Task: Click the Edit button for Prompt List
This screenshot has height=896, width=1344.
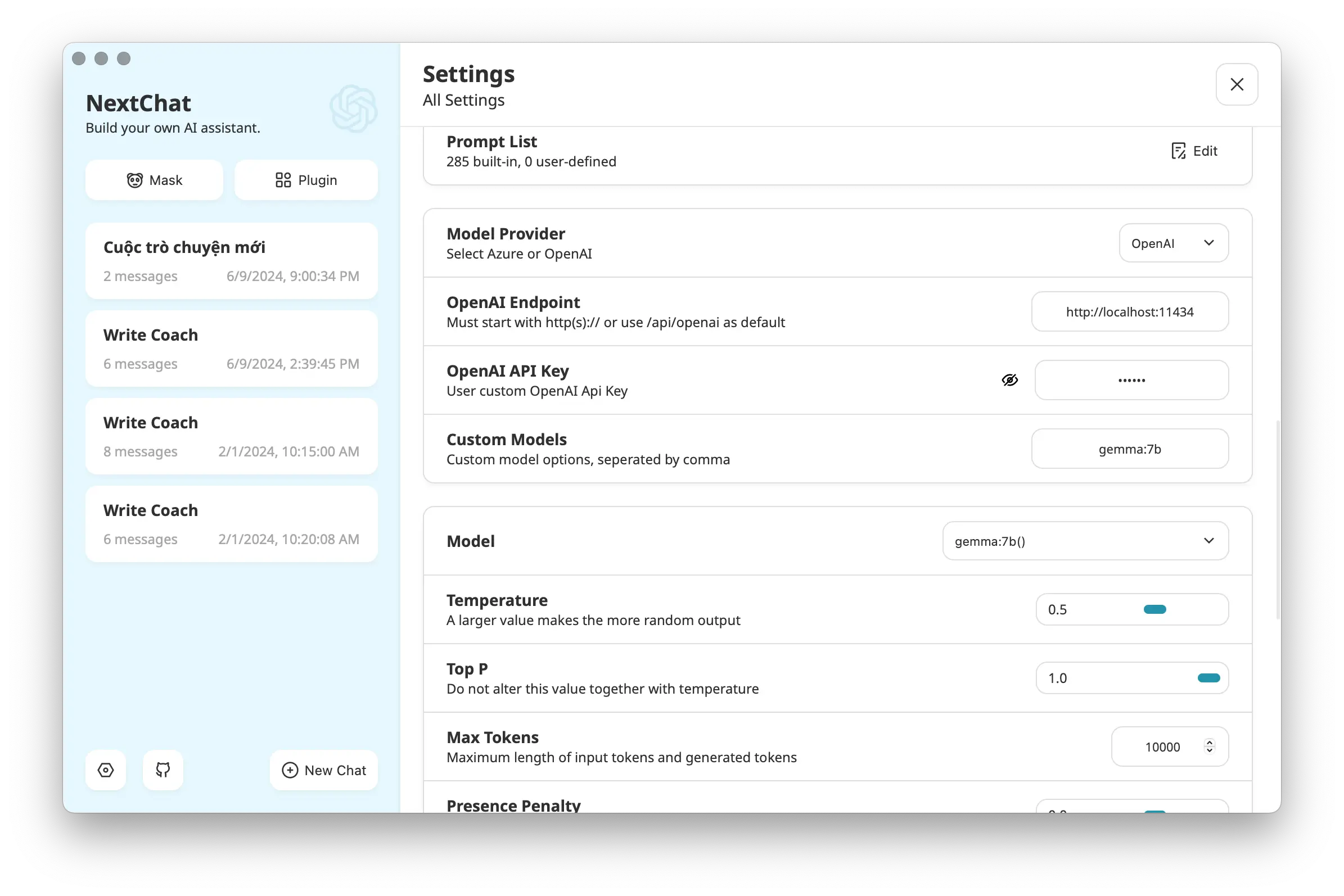Action: click(1194, 151)
